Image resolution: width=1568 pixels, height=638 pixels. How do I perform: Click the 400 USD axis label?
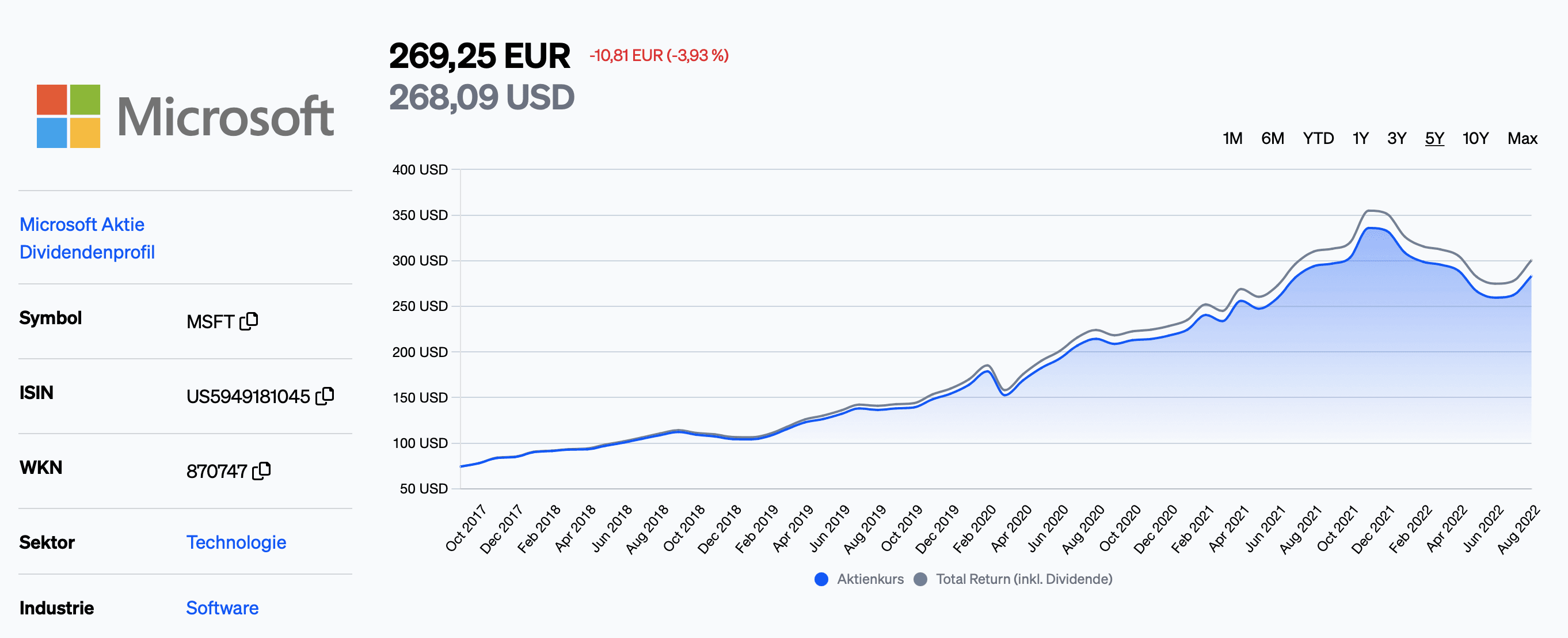420,169
